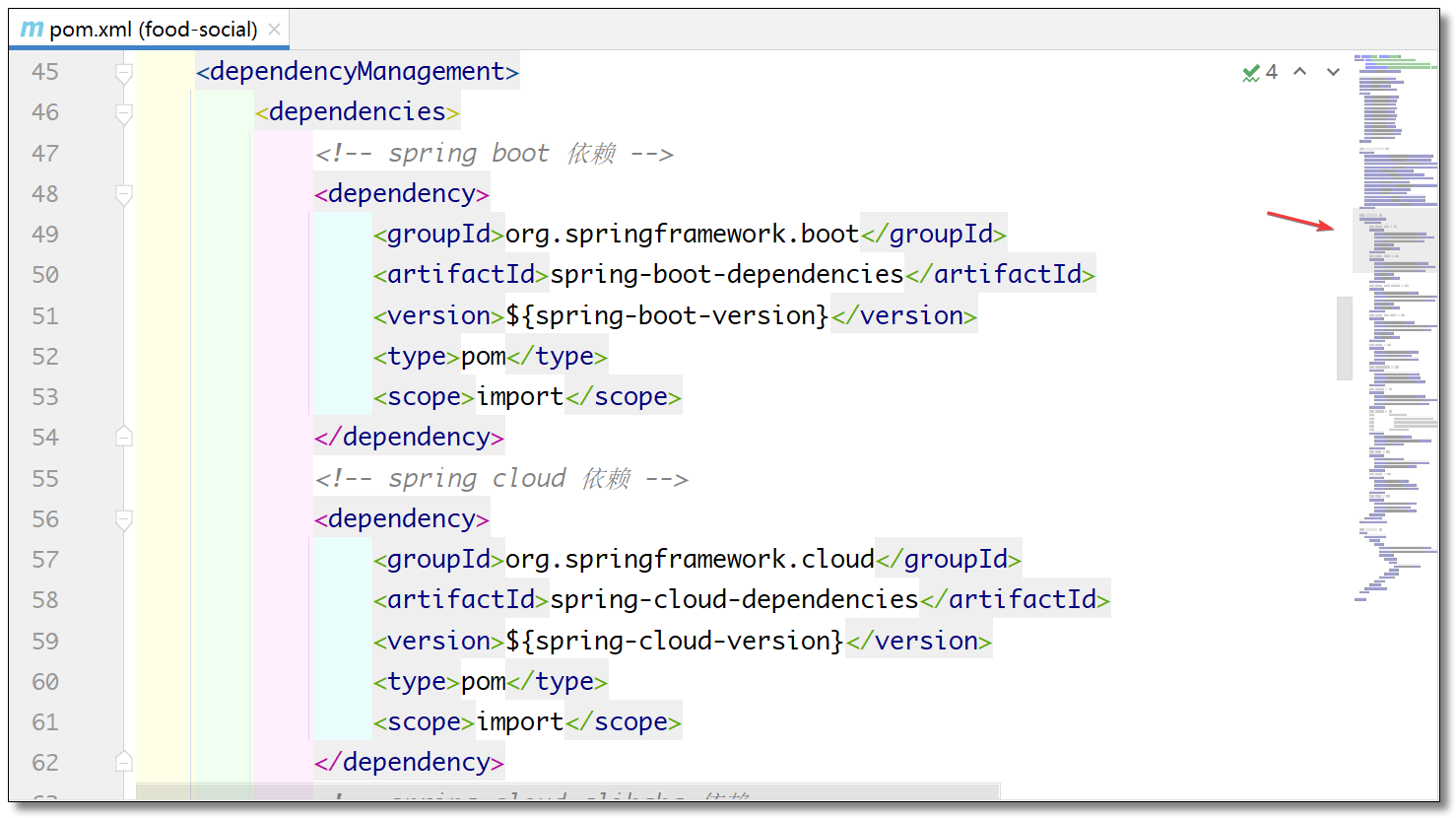Viewport: 1456px width, 818px height.
Task: Click closing dependency tag on line 54
Action: click(x=409, y=438)
